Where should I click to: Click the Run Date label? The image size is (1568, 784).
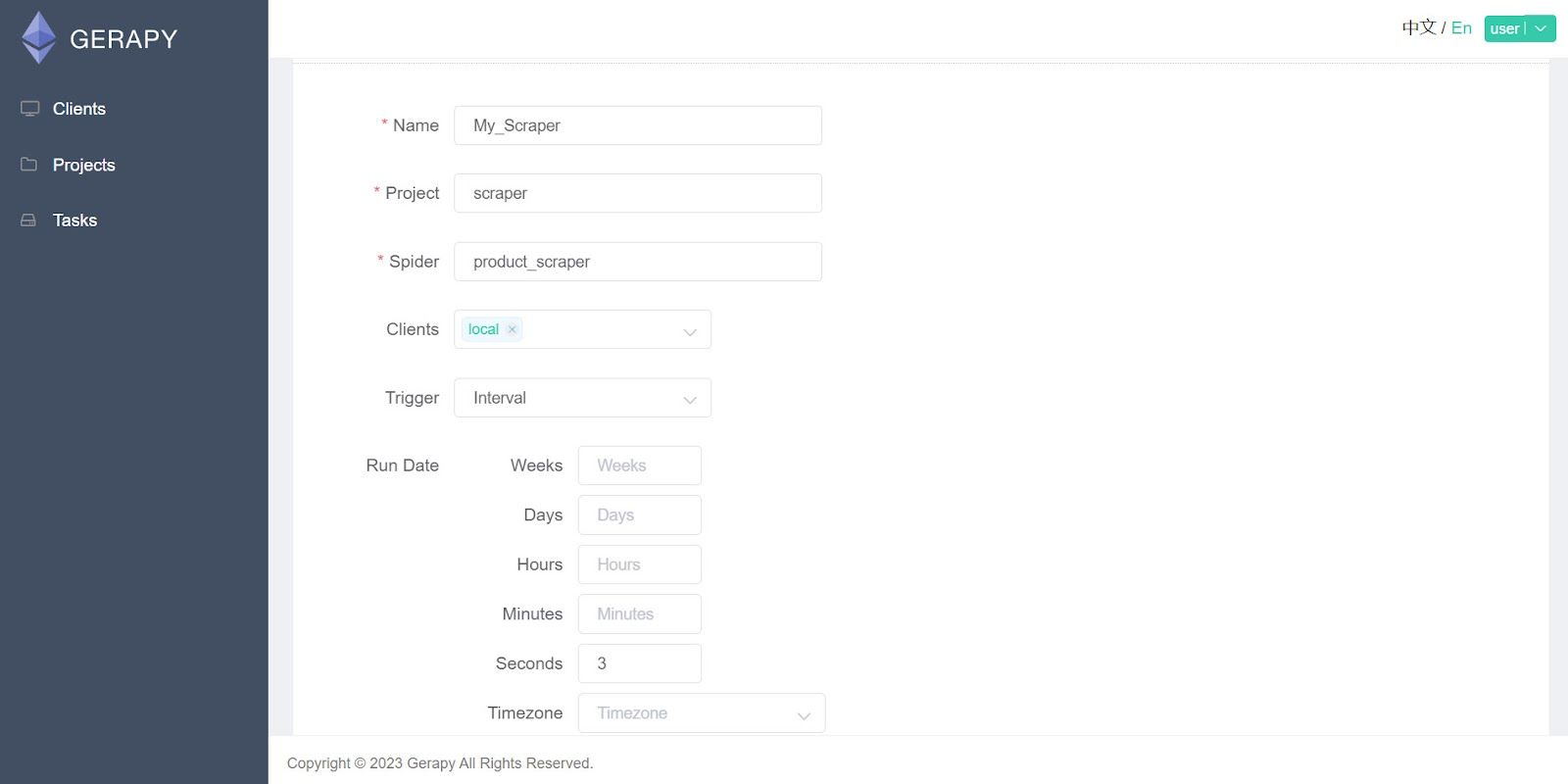403,465
